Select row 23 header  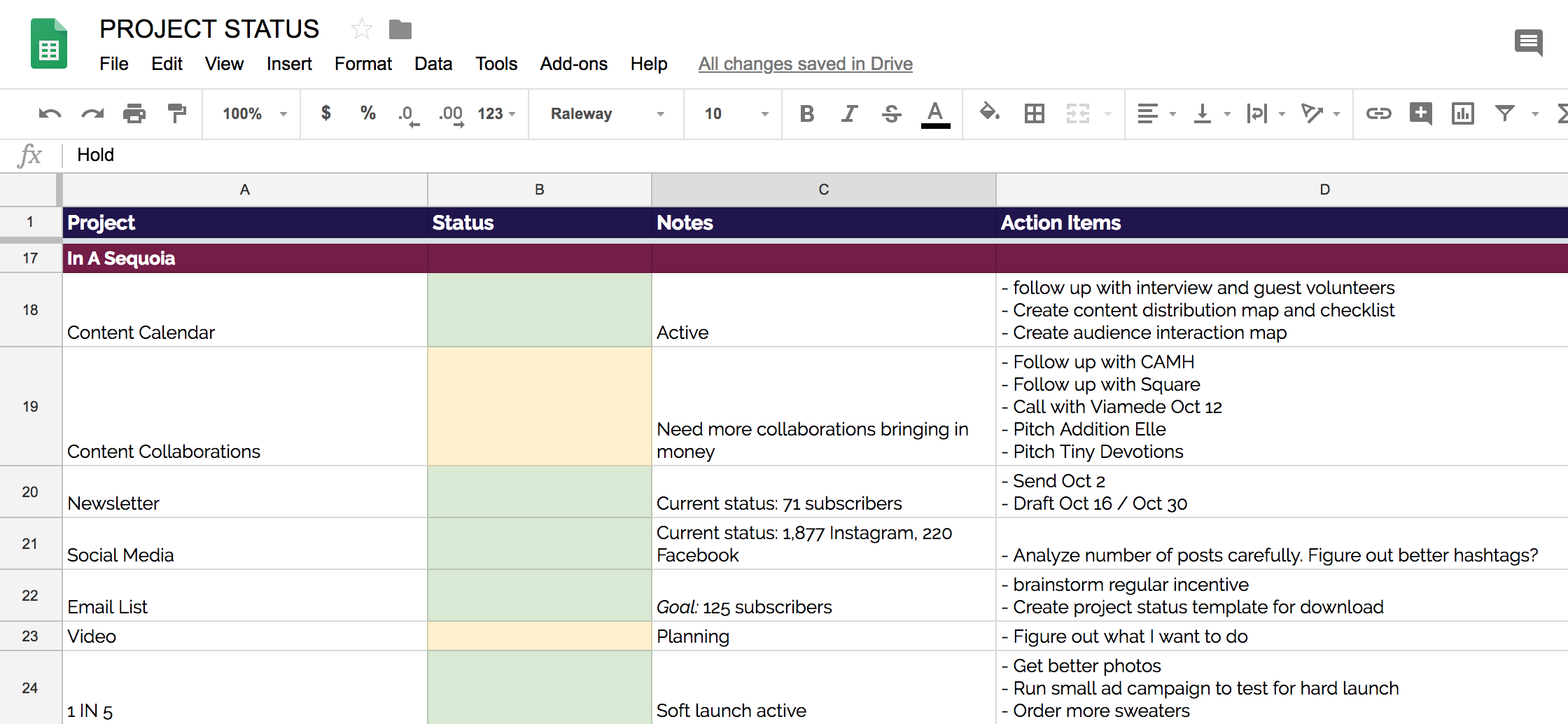(x=30, y=636)
